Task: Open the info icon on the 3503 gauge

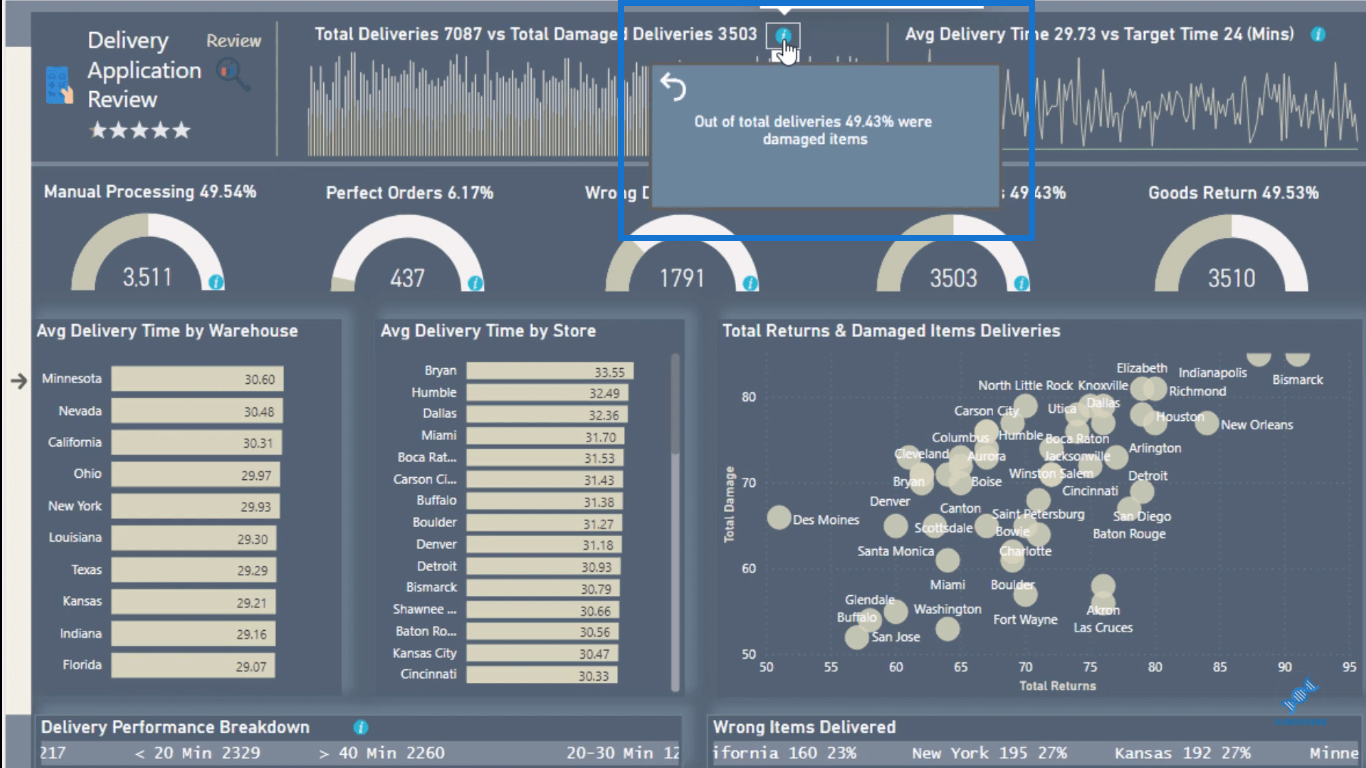Action: (1021, 283)
